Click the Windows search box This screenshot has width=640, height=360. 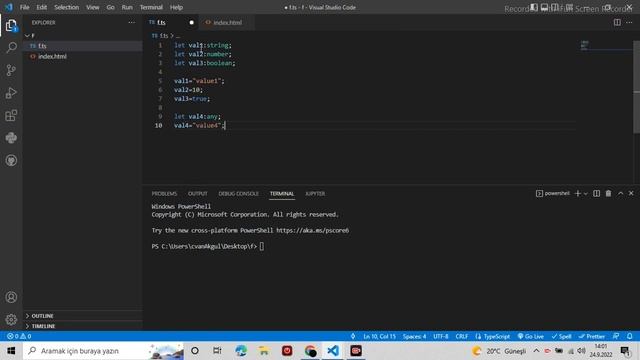(x=103, y=351)
